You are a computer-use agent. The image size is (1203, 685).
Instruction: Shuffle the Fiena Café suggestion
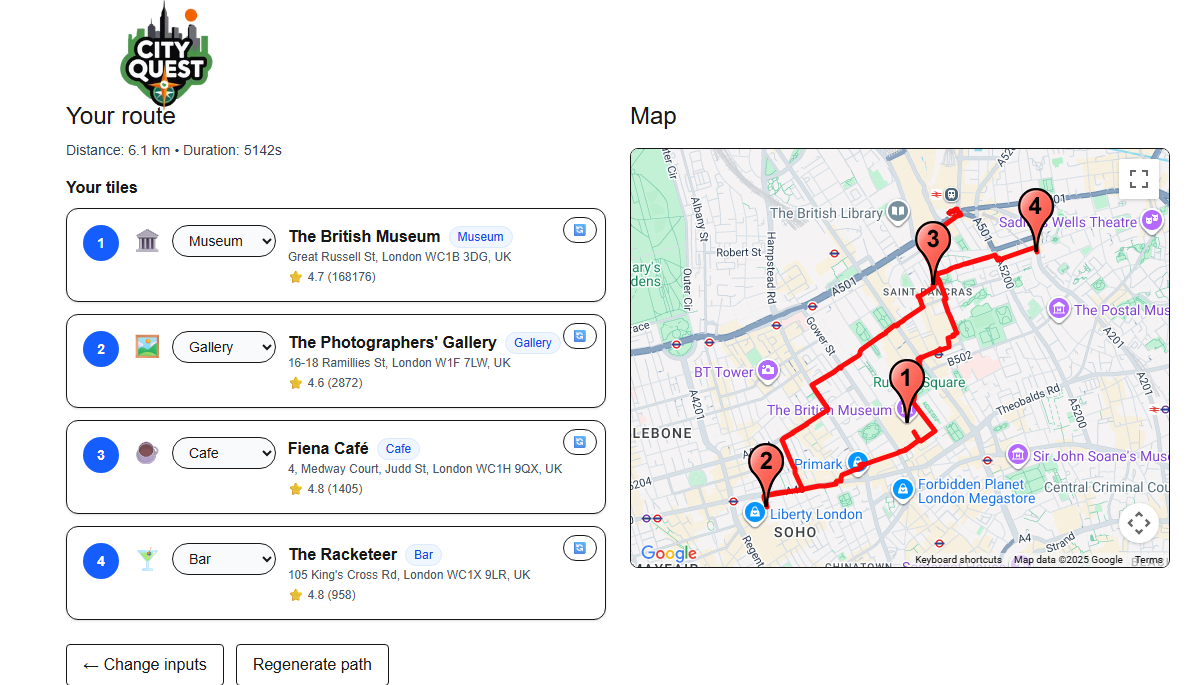(580, 442)
